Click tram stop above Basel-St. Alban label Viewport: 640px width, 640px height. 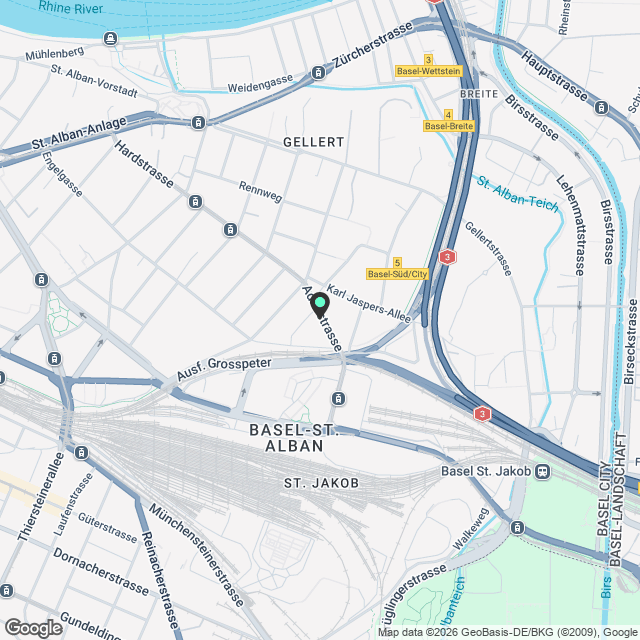(338, 398)
